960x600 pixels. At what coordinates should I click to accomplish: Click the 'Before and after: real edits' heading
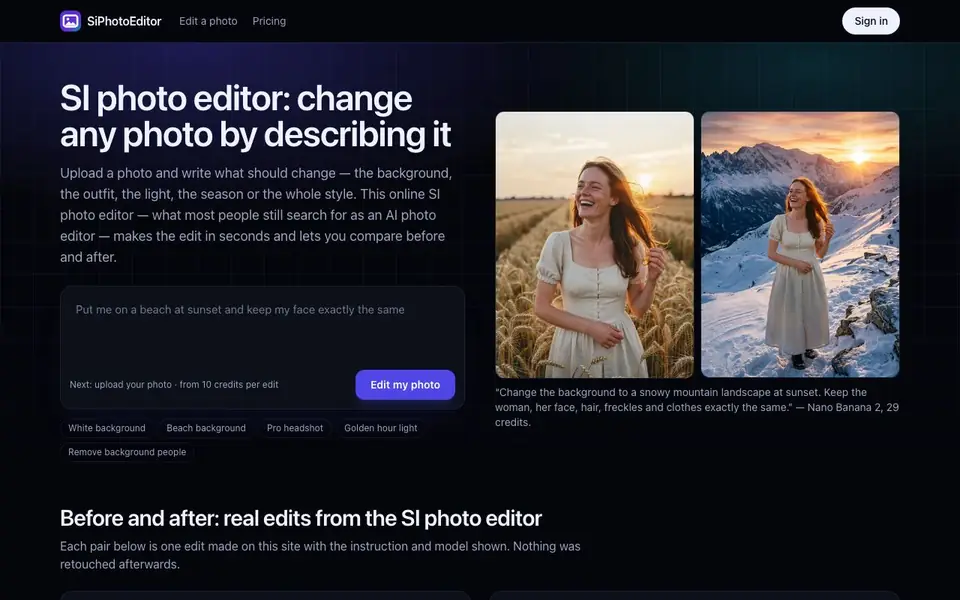[301, 518]
